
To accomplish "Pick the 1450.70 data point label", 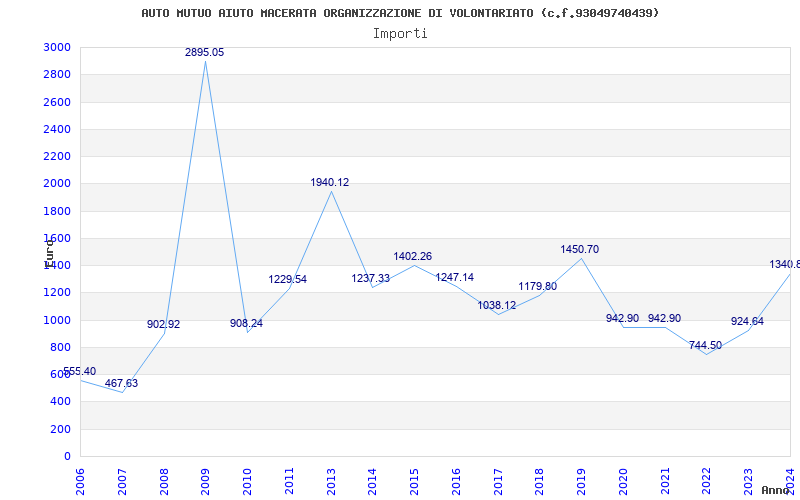I will point(579,249).
